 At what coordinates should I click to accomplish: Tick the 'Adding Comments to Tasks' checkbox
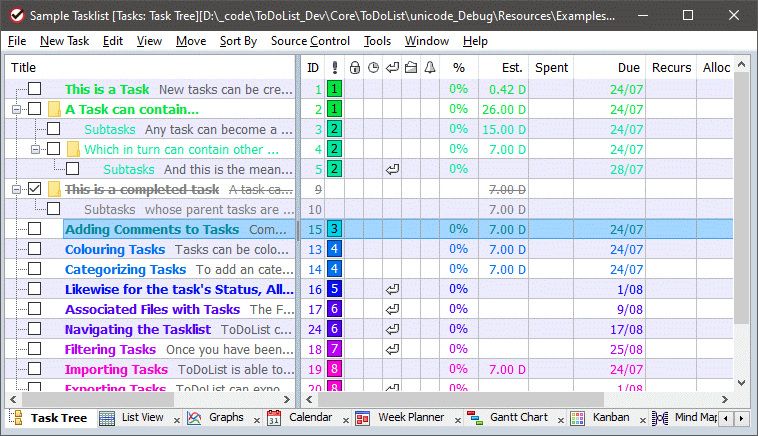click(x=35, y=229)
